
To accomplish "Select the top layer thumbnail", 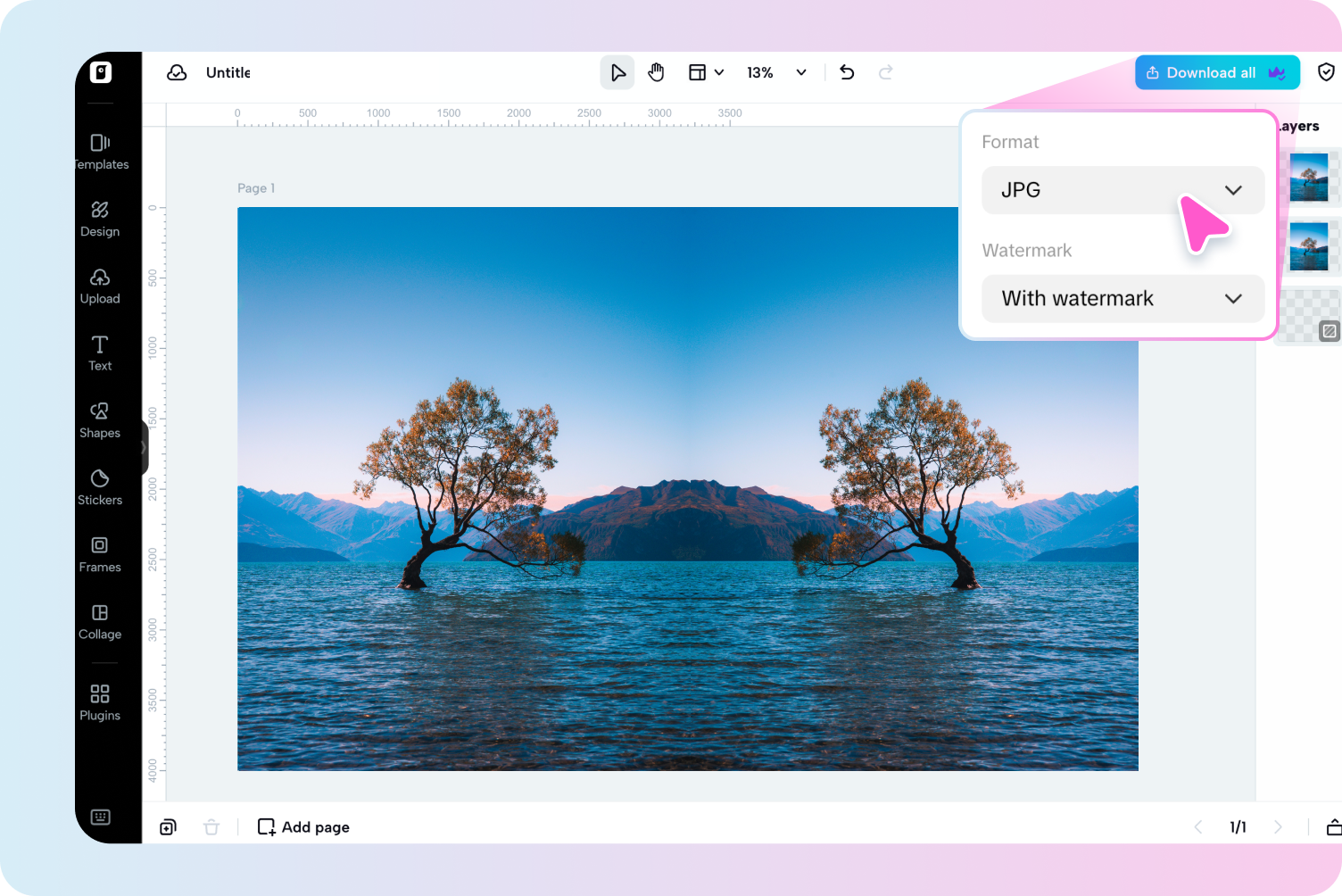I will 1309,177.
